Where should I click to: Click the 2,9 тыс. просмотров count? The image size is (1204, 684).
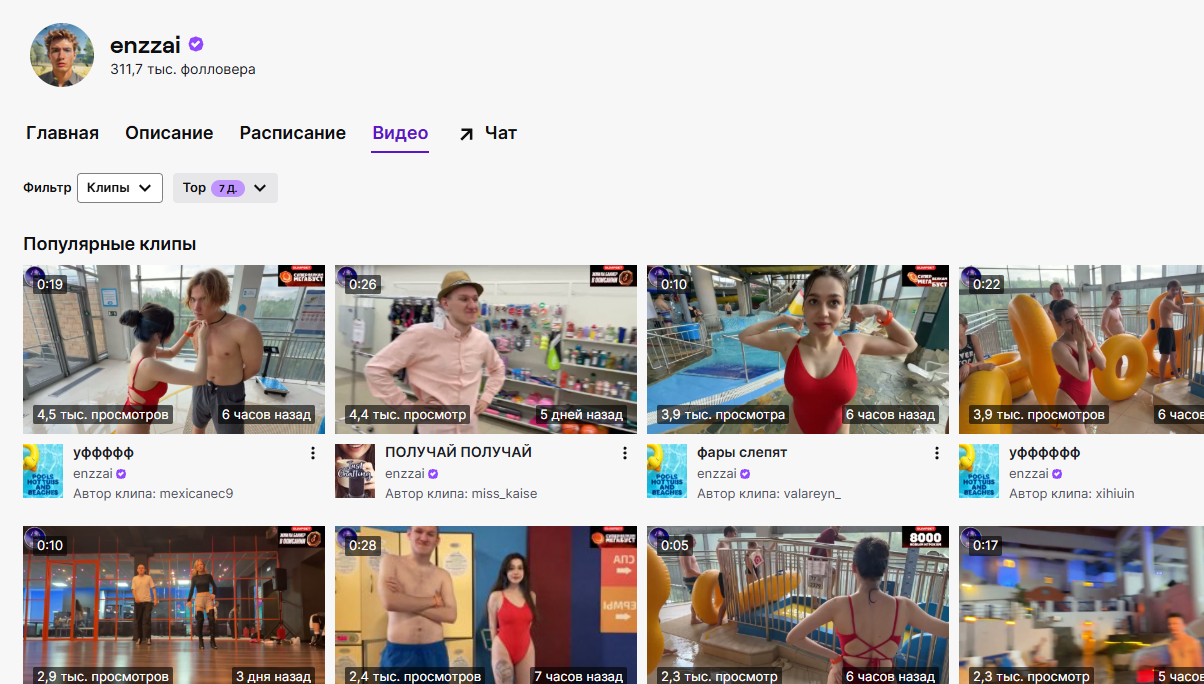[x=103, y=676]
